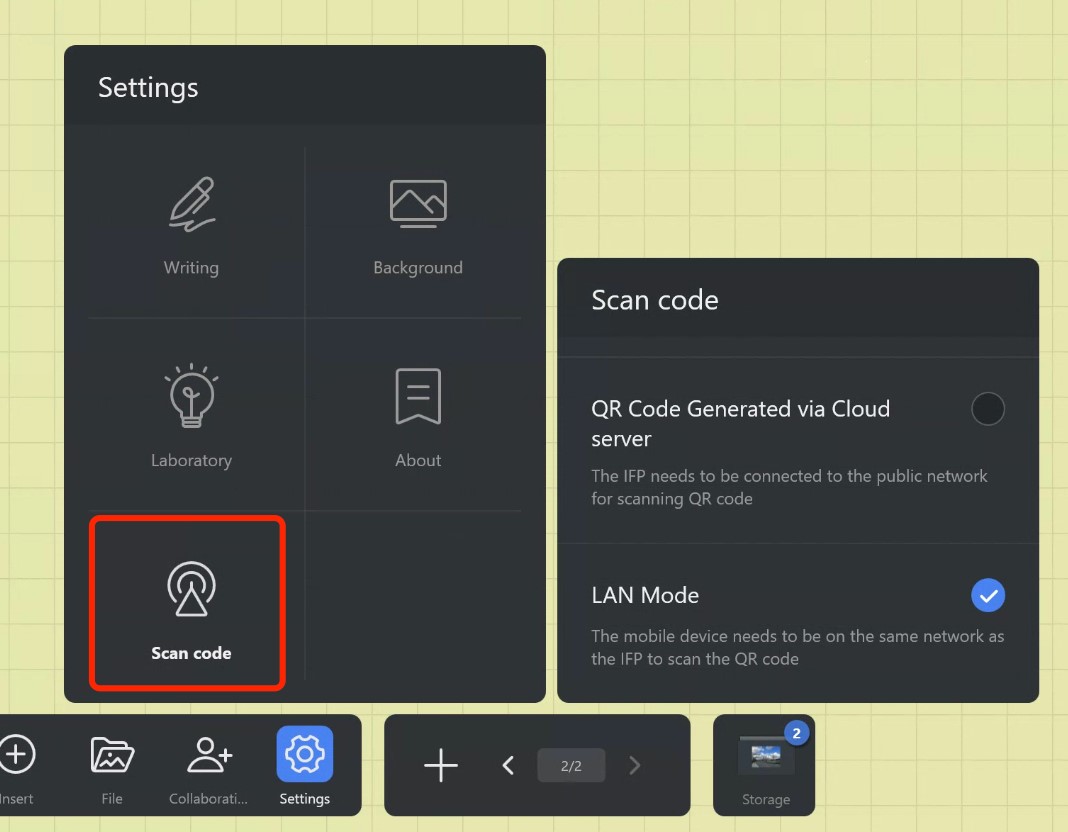Open the Storage thumbnail

765,757
